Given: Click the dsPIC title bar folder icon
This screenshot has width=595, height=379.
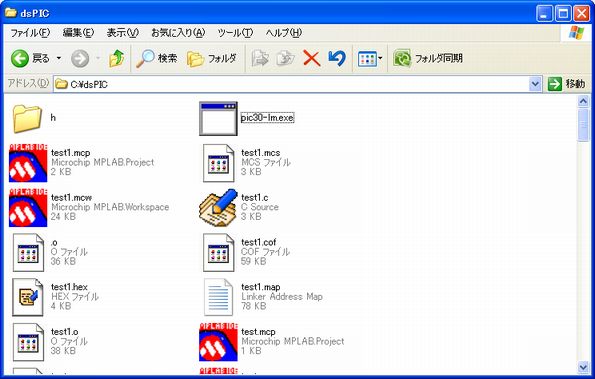Looking at the screenshot, I should (x=11, y=13).
